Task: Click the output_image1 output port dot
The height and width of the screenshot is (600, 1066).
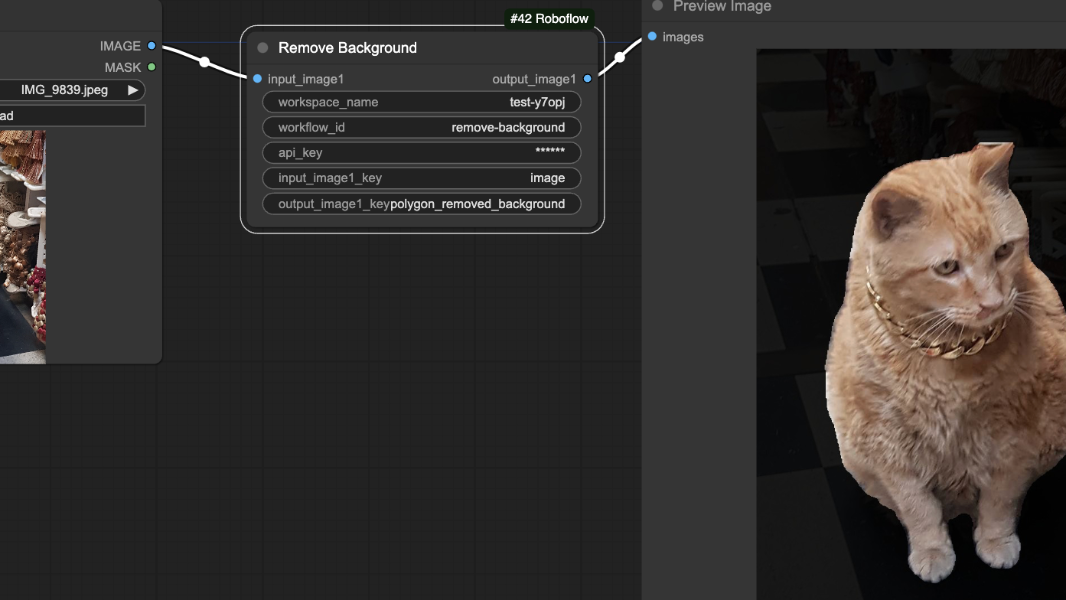Action: (x=587, y=79)
